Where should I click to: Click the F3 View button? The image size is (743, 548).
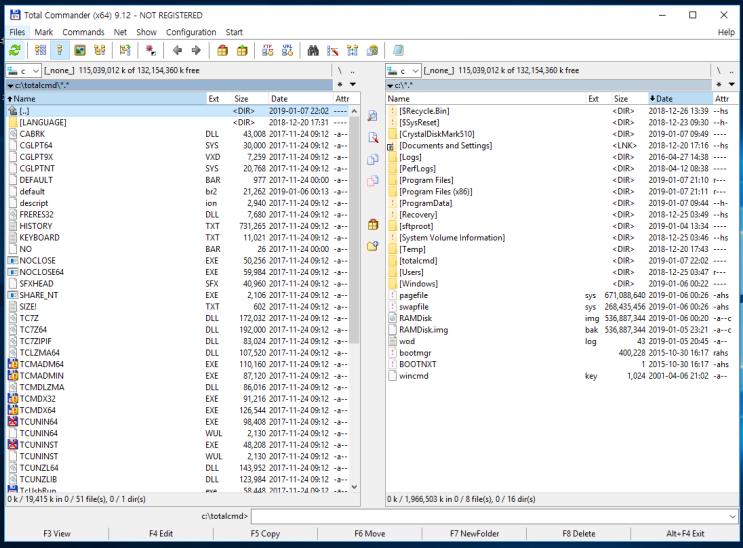pos(57,534)
